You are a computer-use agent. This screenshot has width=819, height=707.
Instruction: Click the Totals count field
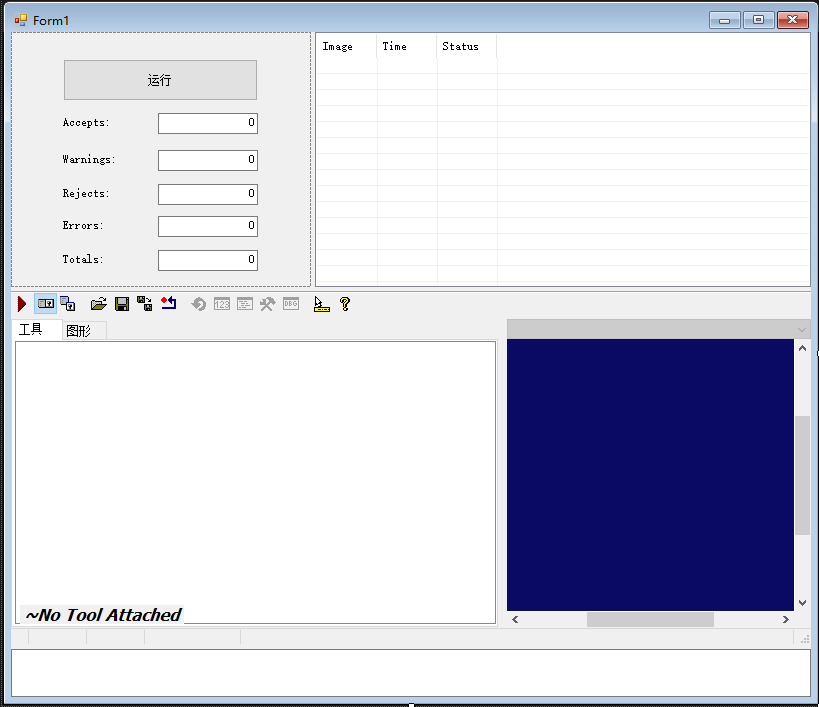[208, 260]
